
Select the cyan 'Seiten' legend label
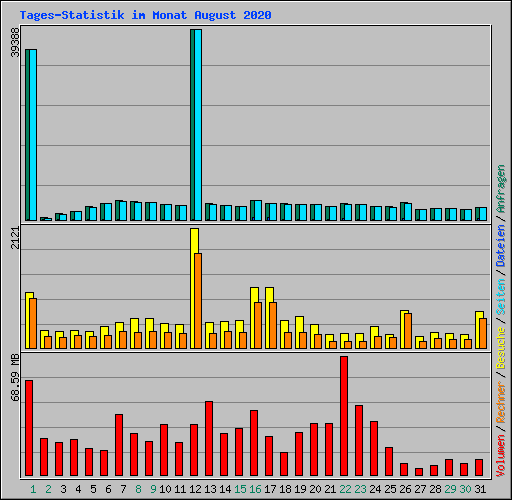(x=501, y=297)
